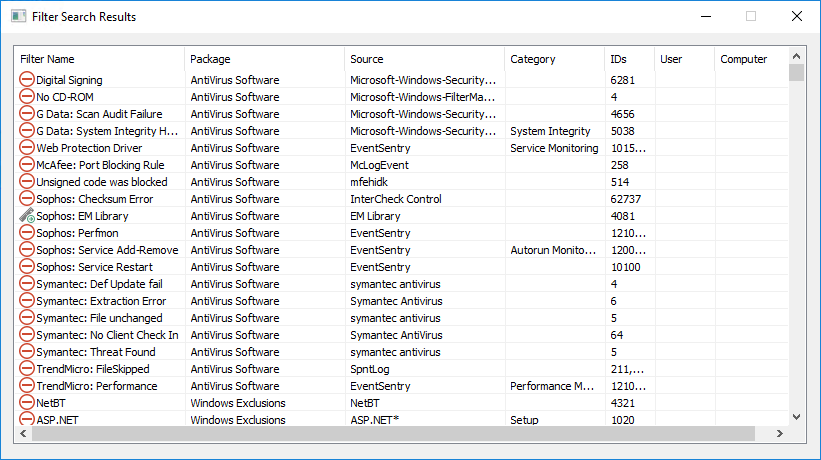
Task: Click the "McLogEvent" source cell
Action: click(x=379, y=165)
